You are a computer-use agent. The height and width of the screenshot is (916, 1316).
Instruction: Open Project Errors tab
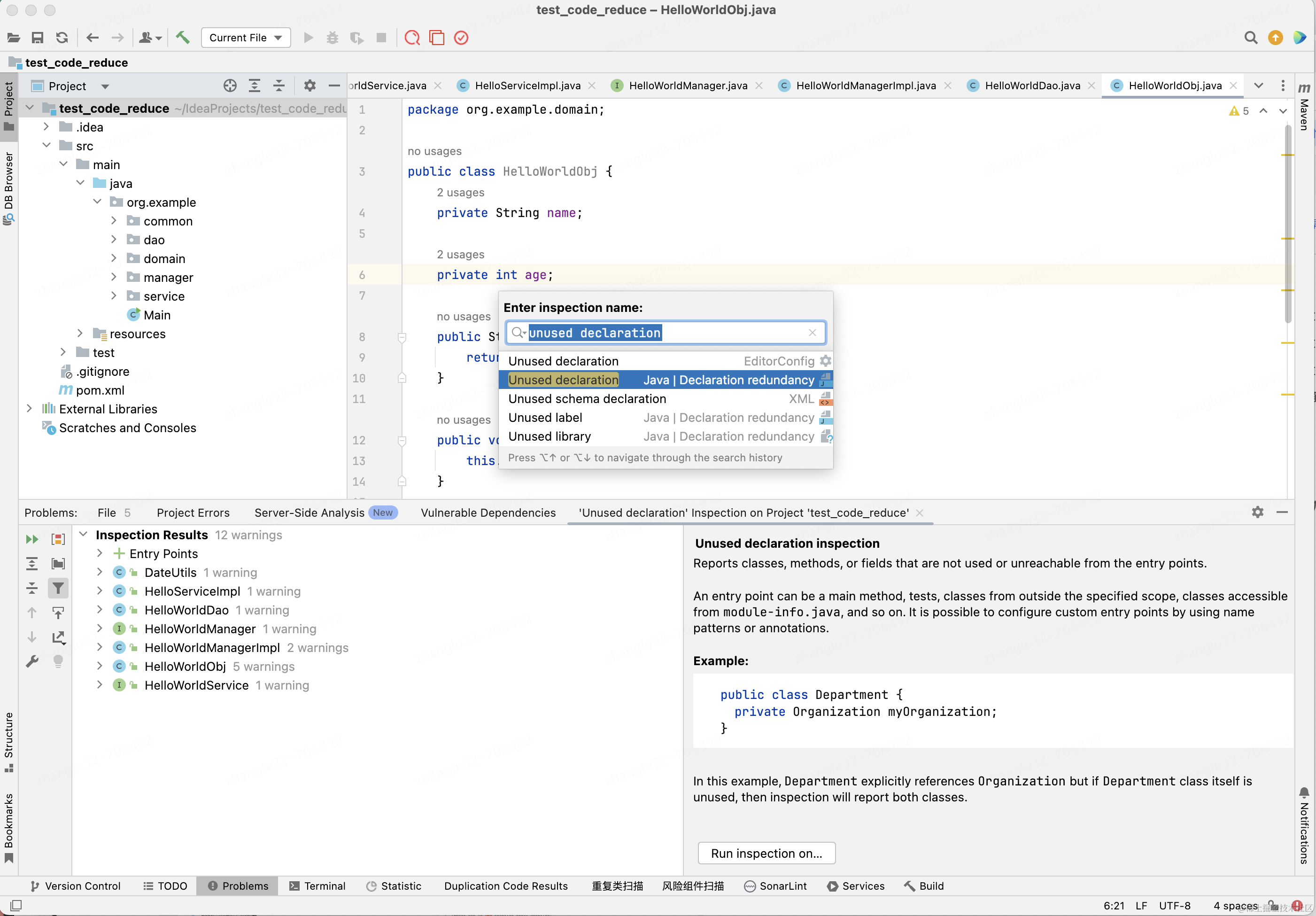(x=193, y=512)
